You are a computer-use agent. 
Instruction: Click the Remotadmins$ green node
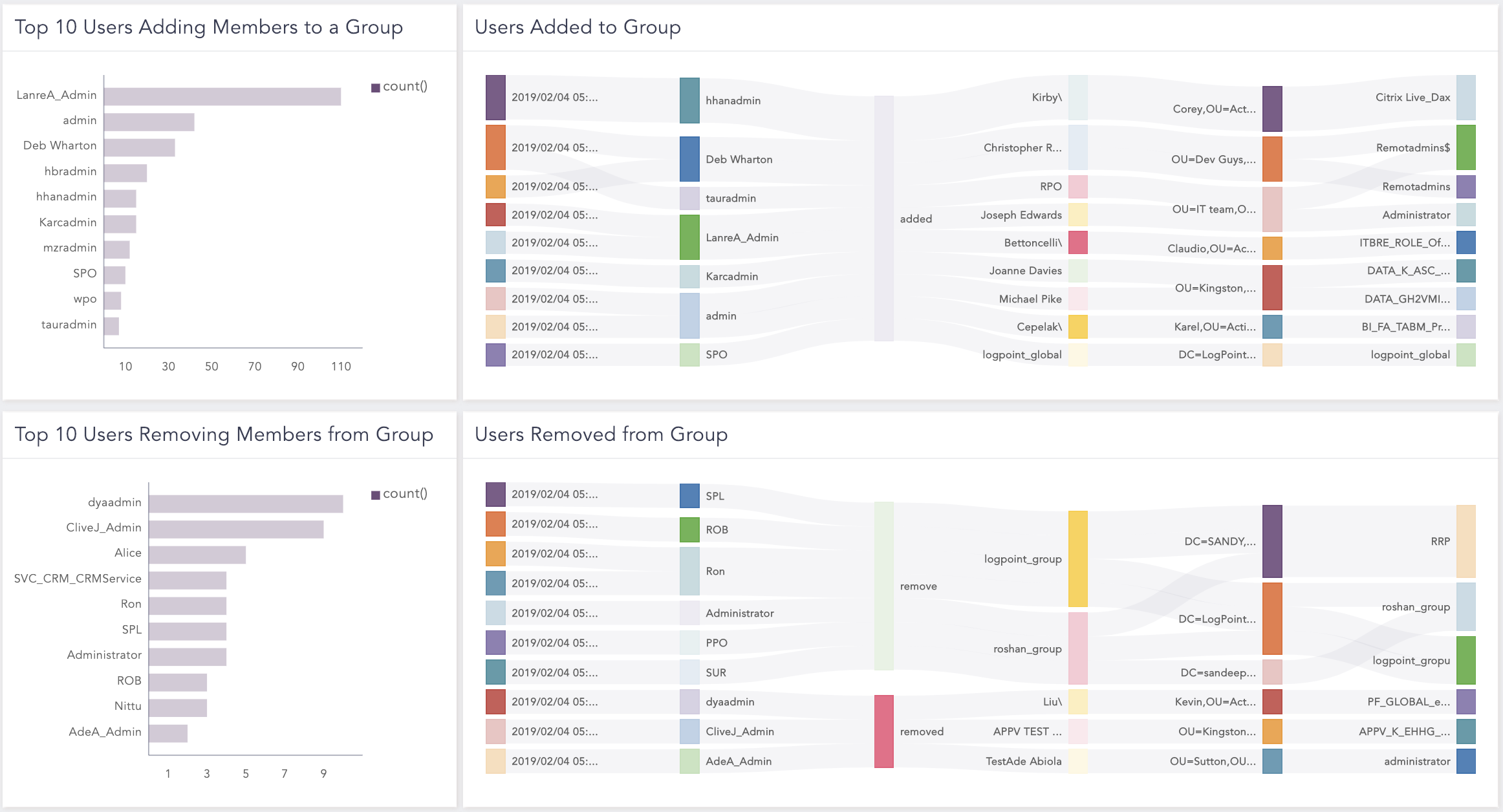click(x=1466, y=147)
